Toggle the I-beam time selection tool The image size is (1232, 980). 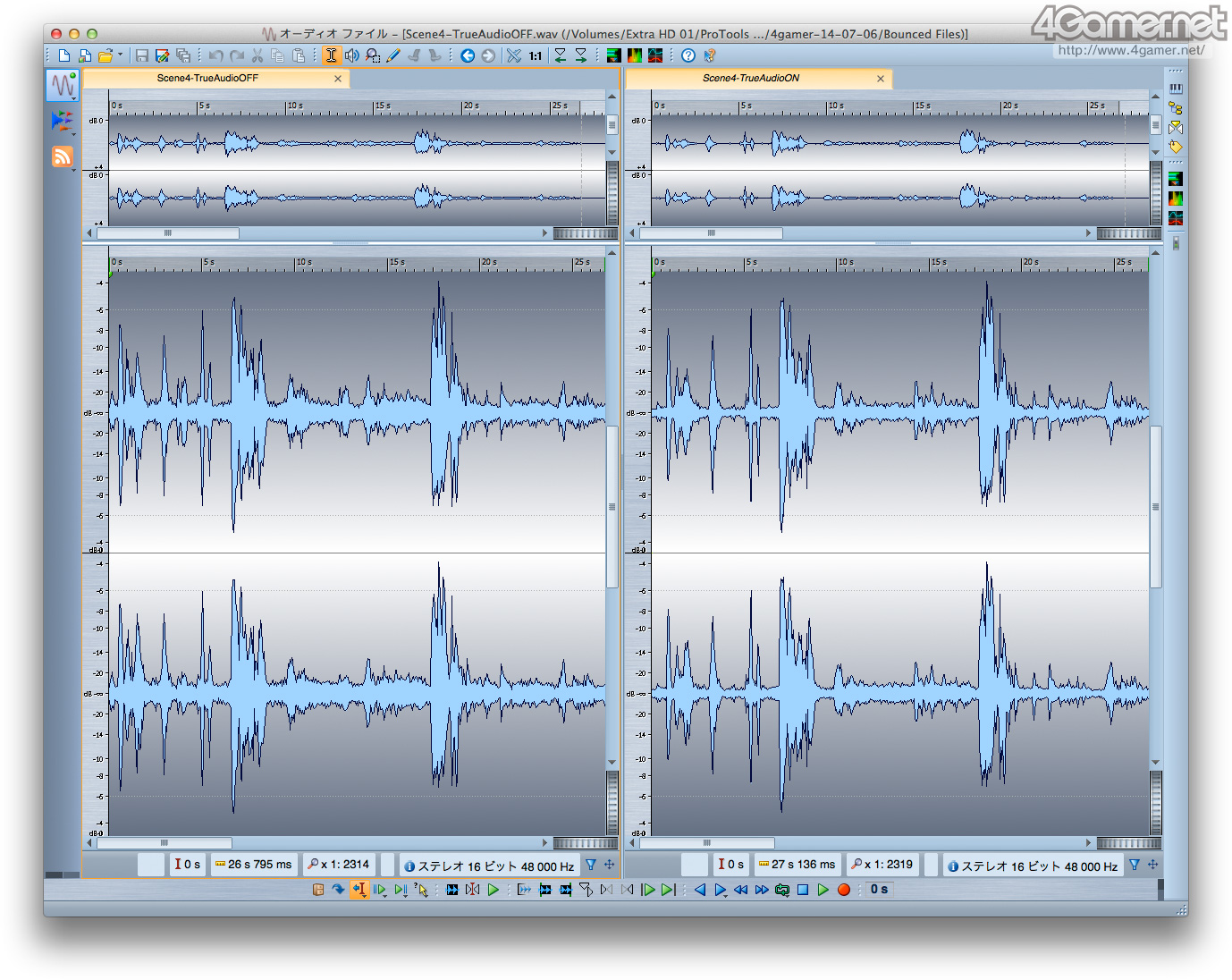click(x=331, y=55)
